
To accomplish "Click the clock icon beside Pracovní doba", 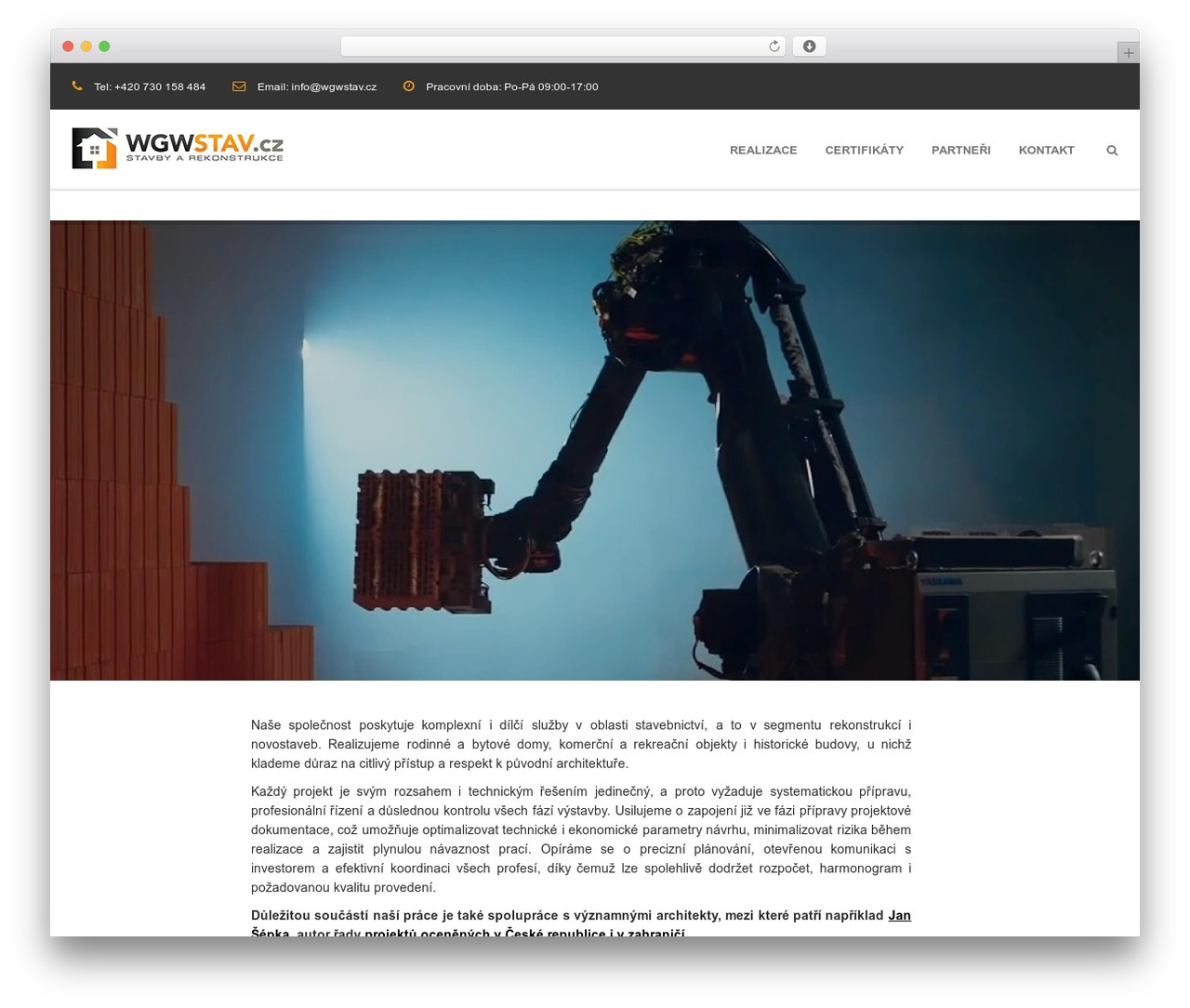I will point(408,86).
